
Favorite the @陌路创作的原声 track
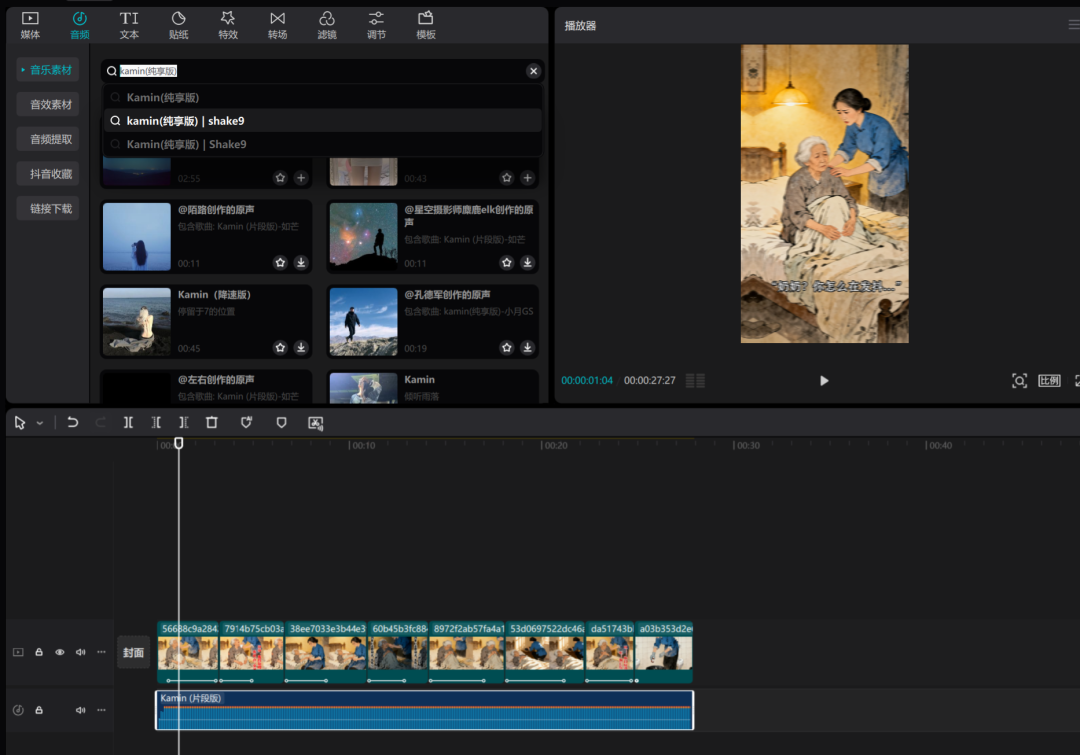(280, 262)
